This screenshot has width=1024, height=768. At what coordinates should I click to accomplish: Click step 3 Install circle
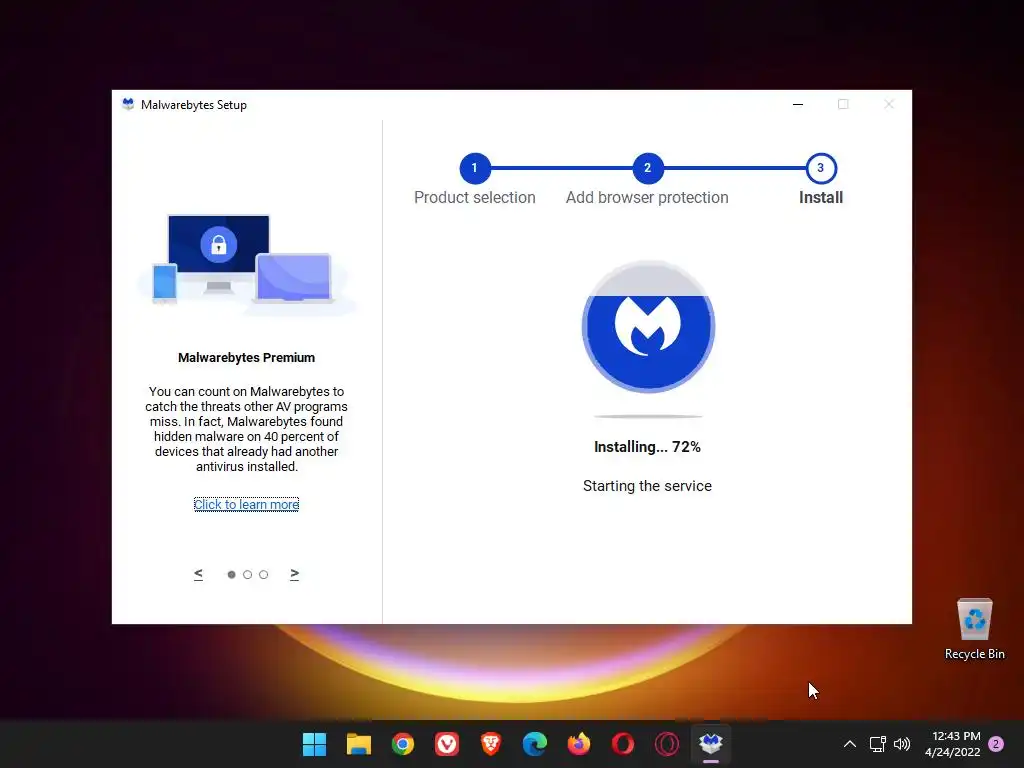point(821,168)
